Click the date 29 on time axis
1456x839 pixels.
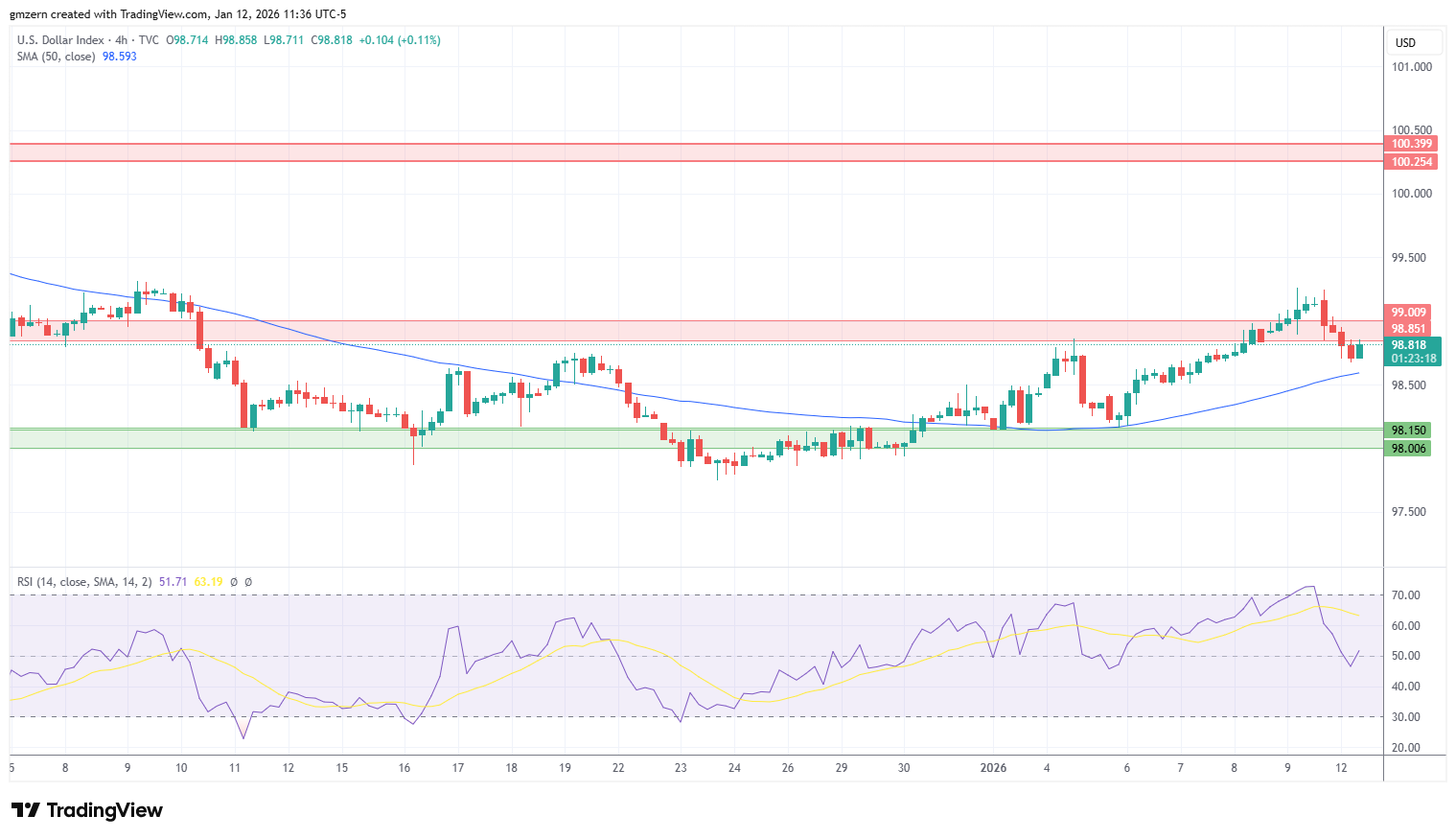coord(842,768)
